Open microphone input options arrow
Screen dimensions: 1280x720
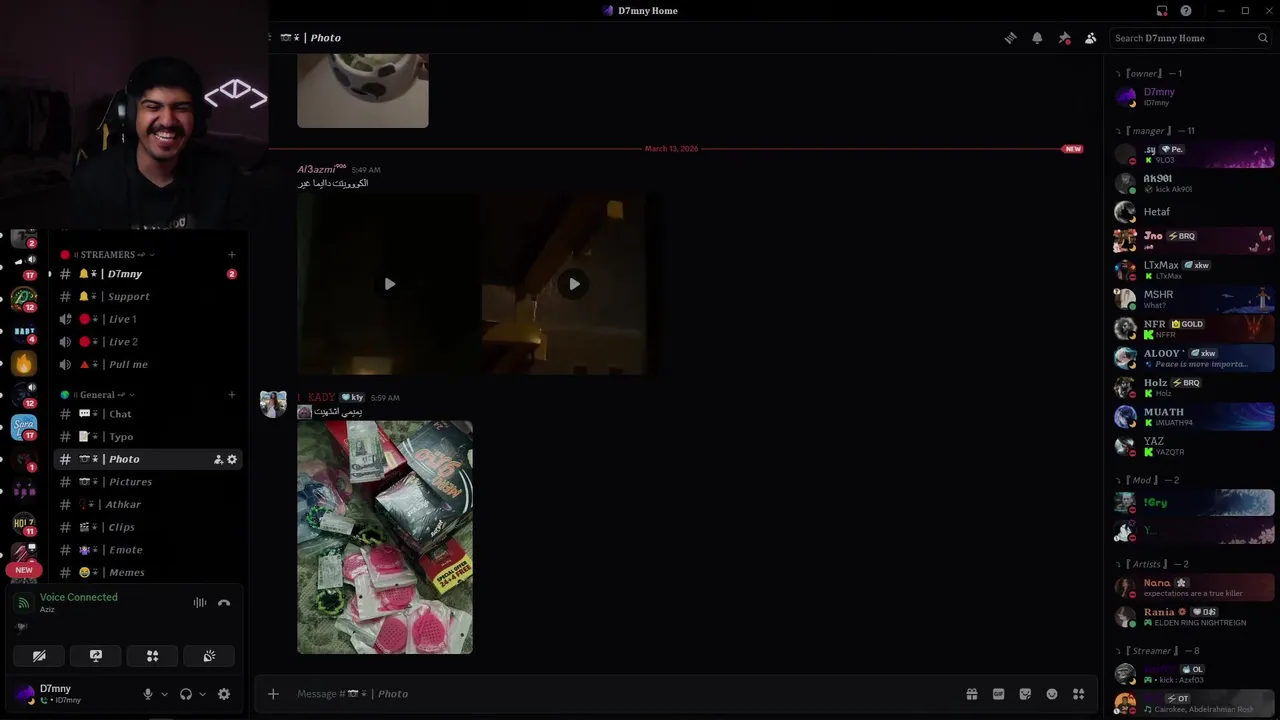click(x=164, y=694)
